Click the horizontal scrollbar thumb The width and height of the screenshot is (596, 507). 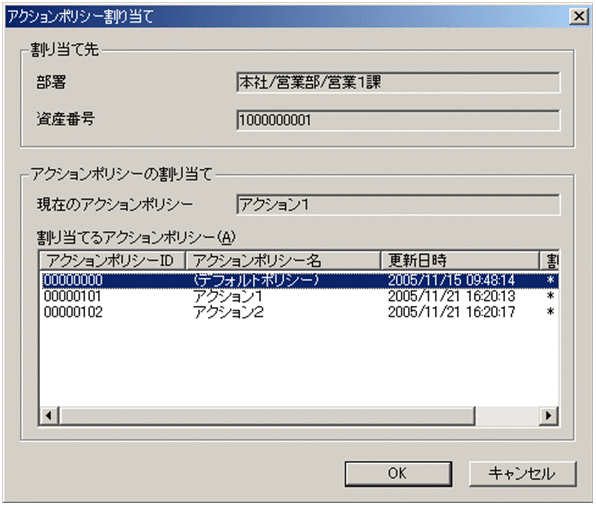point(267,415)
